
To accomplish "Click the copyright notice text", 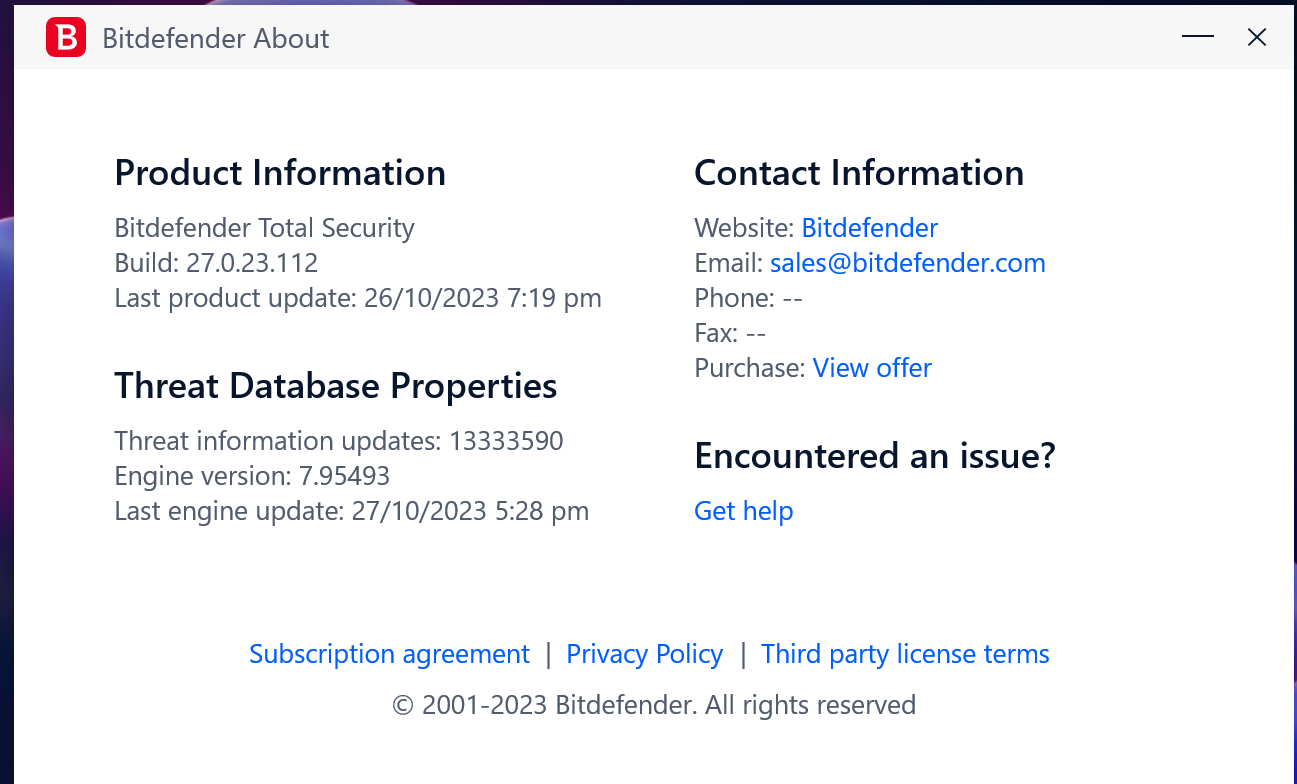I will click(x=654, y=705).
